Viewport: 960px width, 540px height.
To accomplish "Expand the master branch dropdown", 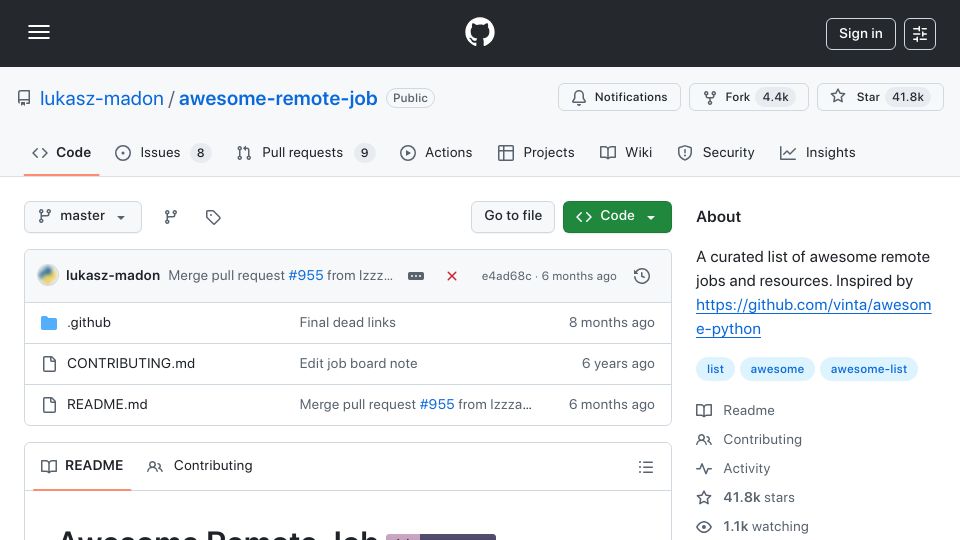I will [x=83, y=217].
